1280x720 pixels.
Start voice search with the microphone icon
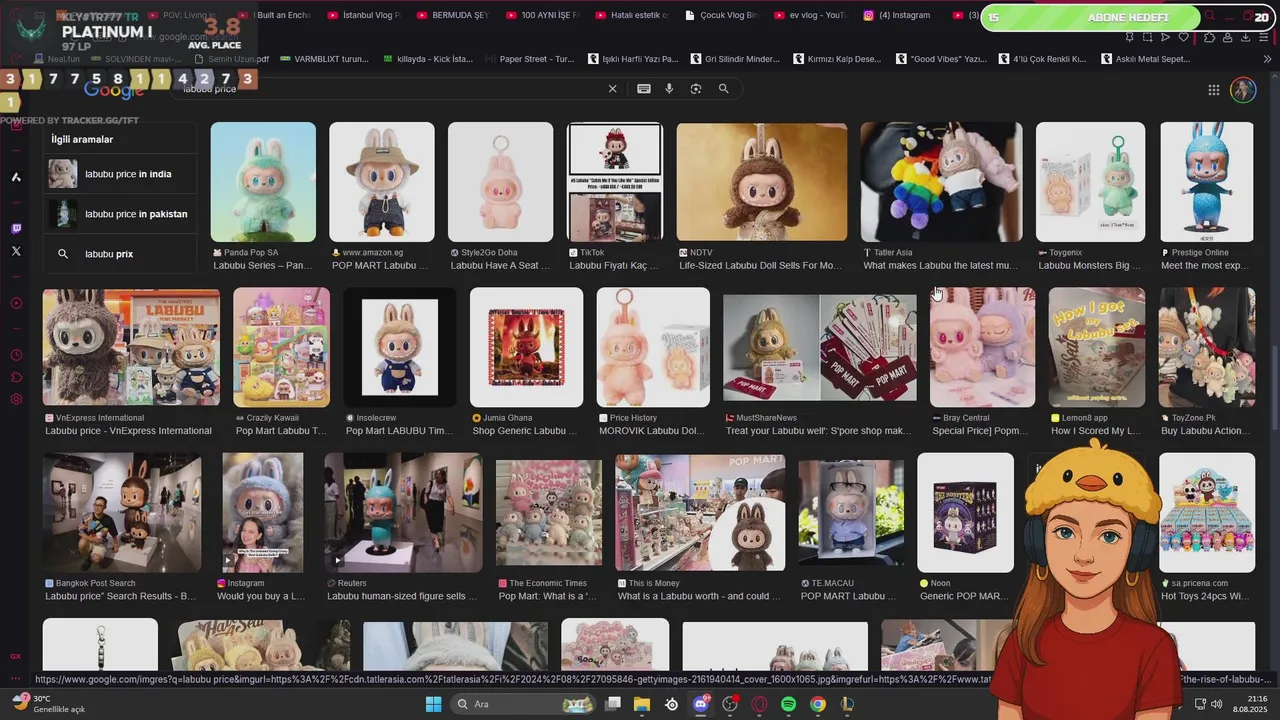[x=670, y=89]
